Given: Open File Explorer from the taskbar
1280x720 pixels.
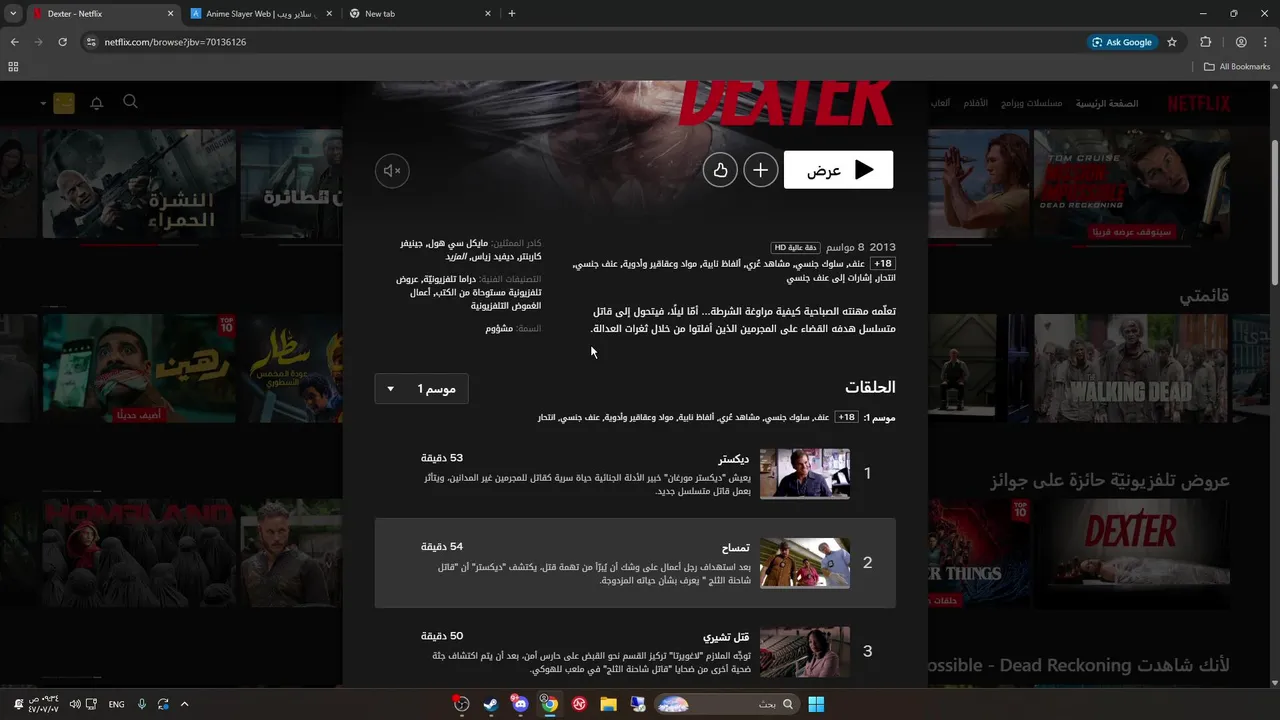Looking at the screenshot, I should (x=608, y=704).
